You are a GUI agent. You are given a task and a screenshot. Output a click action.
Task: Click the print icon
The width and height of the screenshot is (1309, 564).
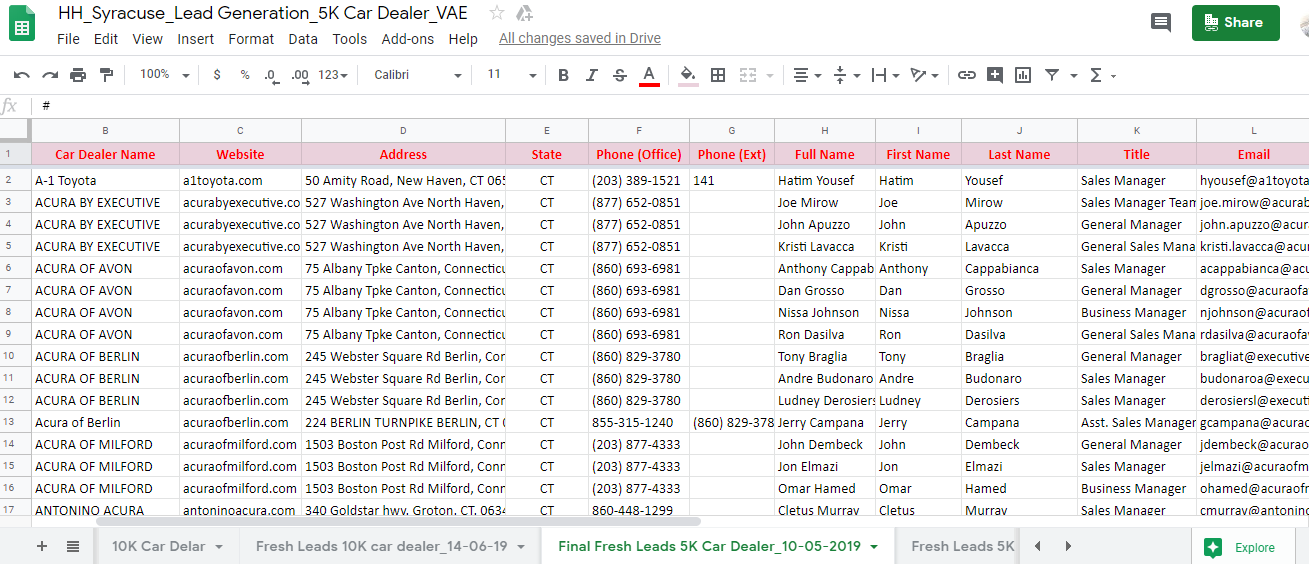(78, 75)
